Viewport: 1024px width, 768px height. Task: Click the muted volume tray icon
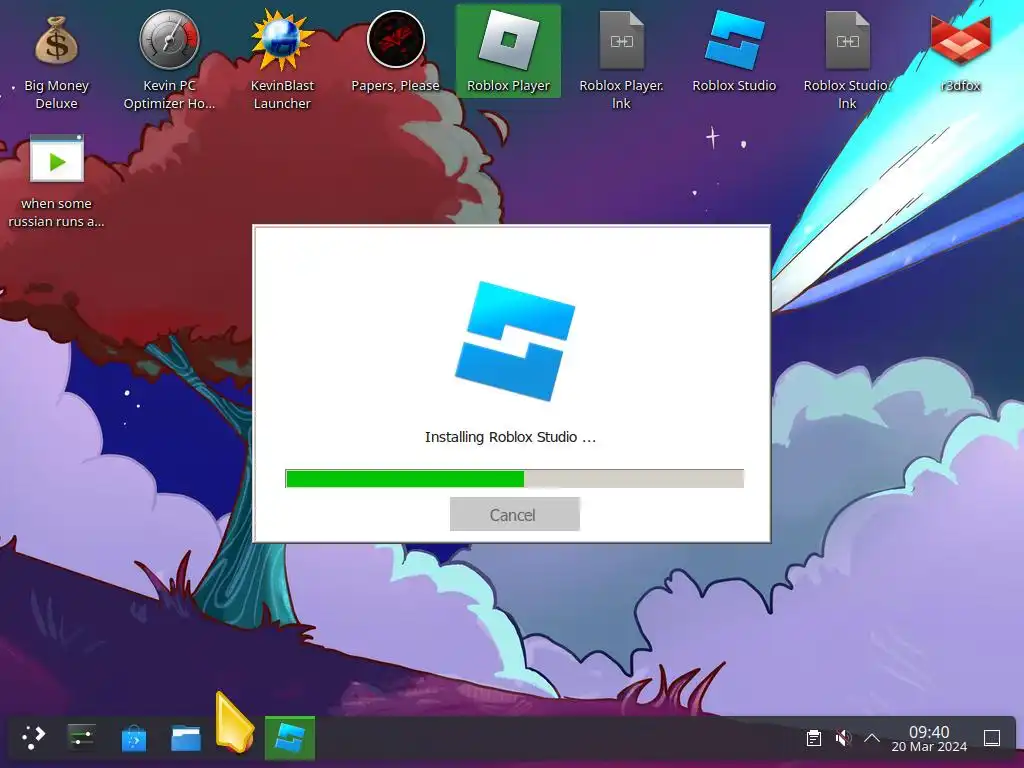point(843,738)
